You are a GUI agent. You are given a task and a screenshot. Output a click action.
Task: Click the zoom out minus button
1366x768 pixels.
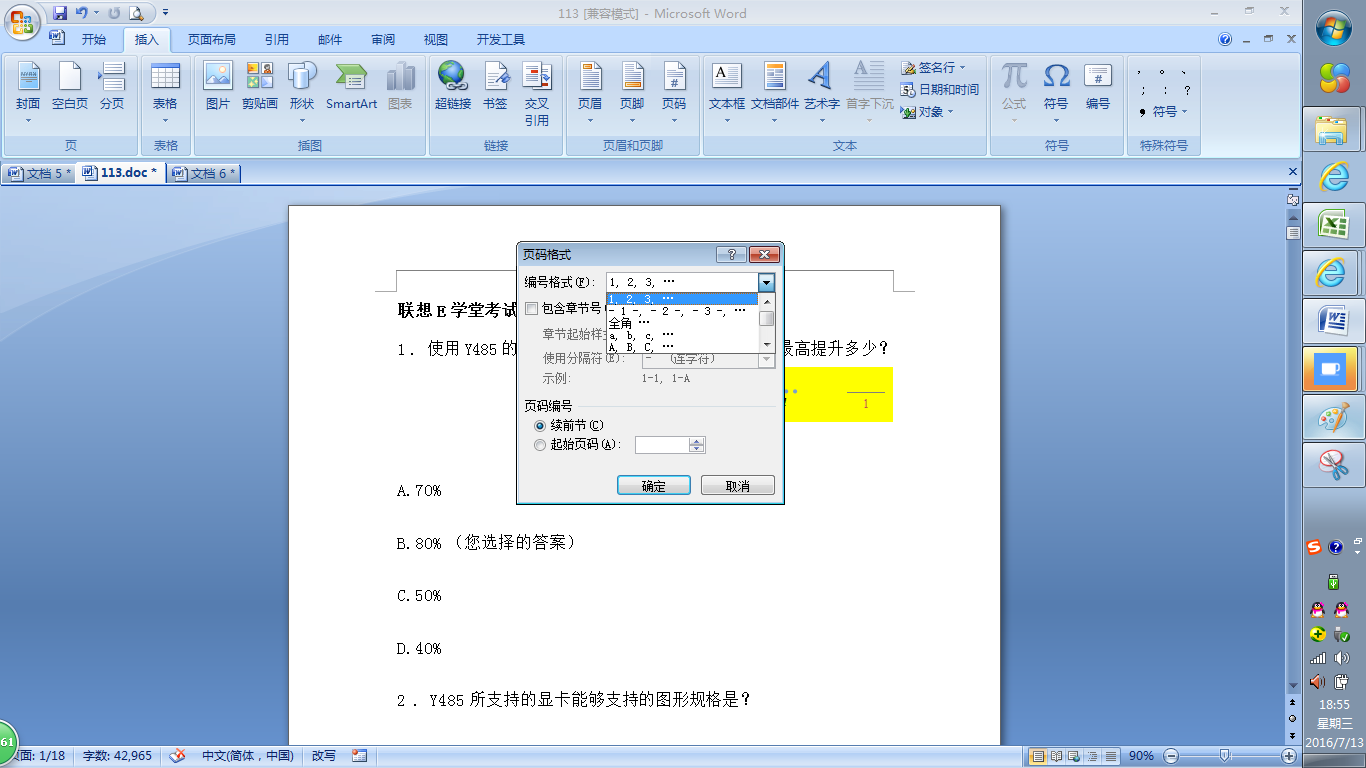point(1172,756)
